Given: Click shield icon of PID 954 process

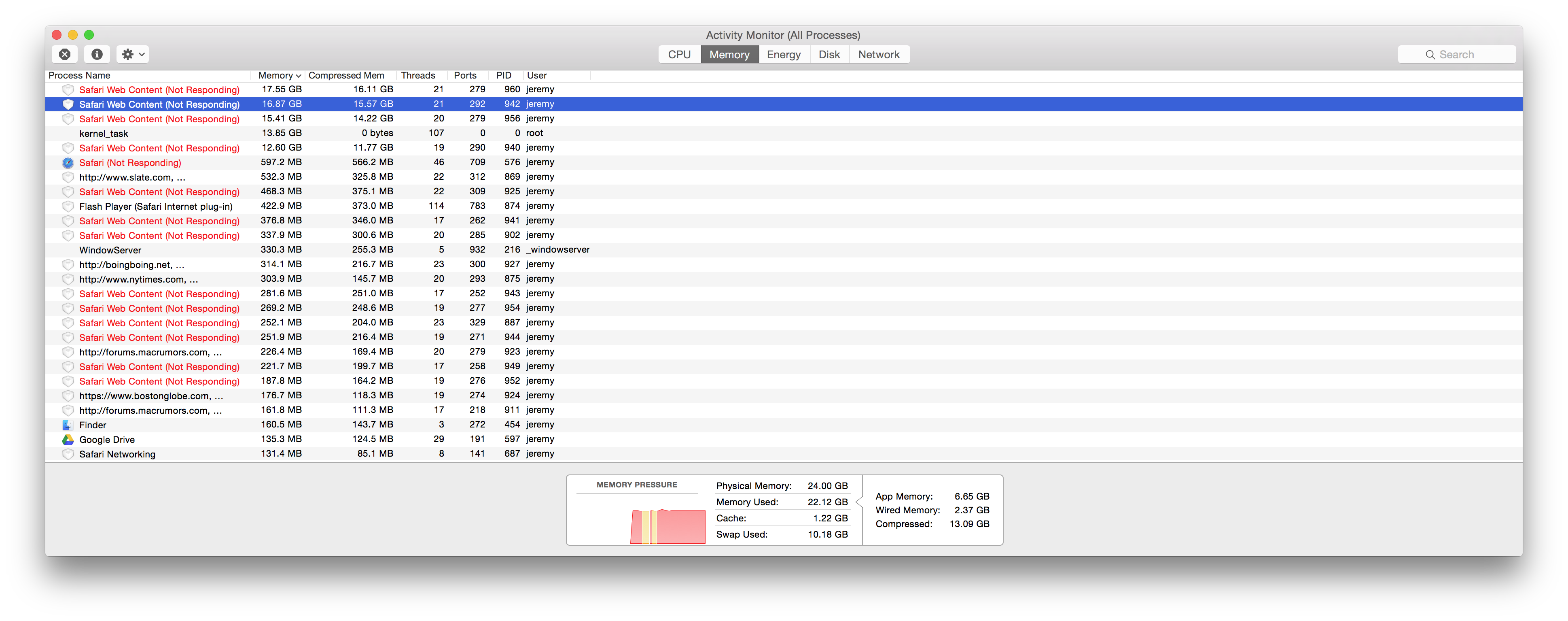Looking at the screenshot, I should tap(68, 308).
